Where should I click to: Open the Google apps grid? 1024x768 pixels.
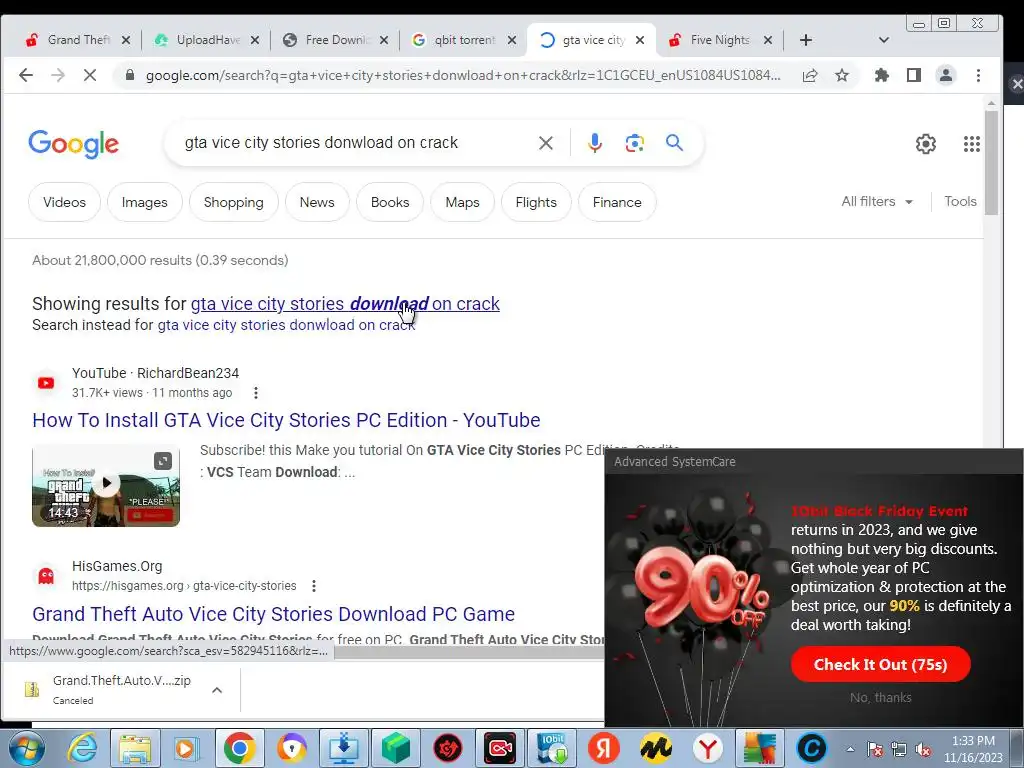(x=972, y=144)
